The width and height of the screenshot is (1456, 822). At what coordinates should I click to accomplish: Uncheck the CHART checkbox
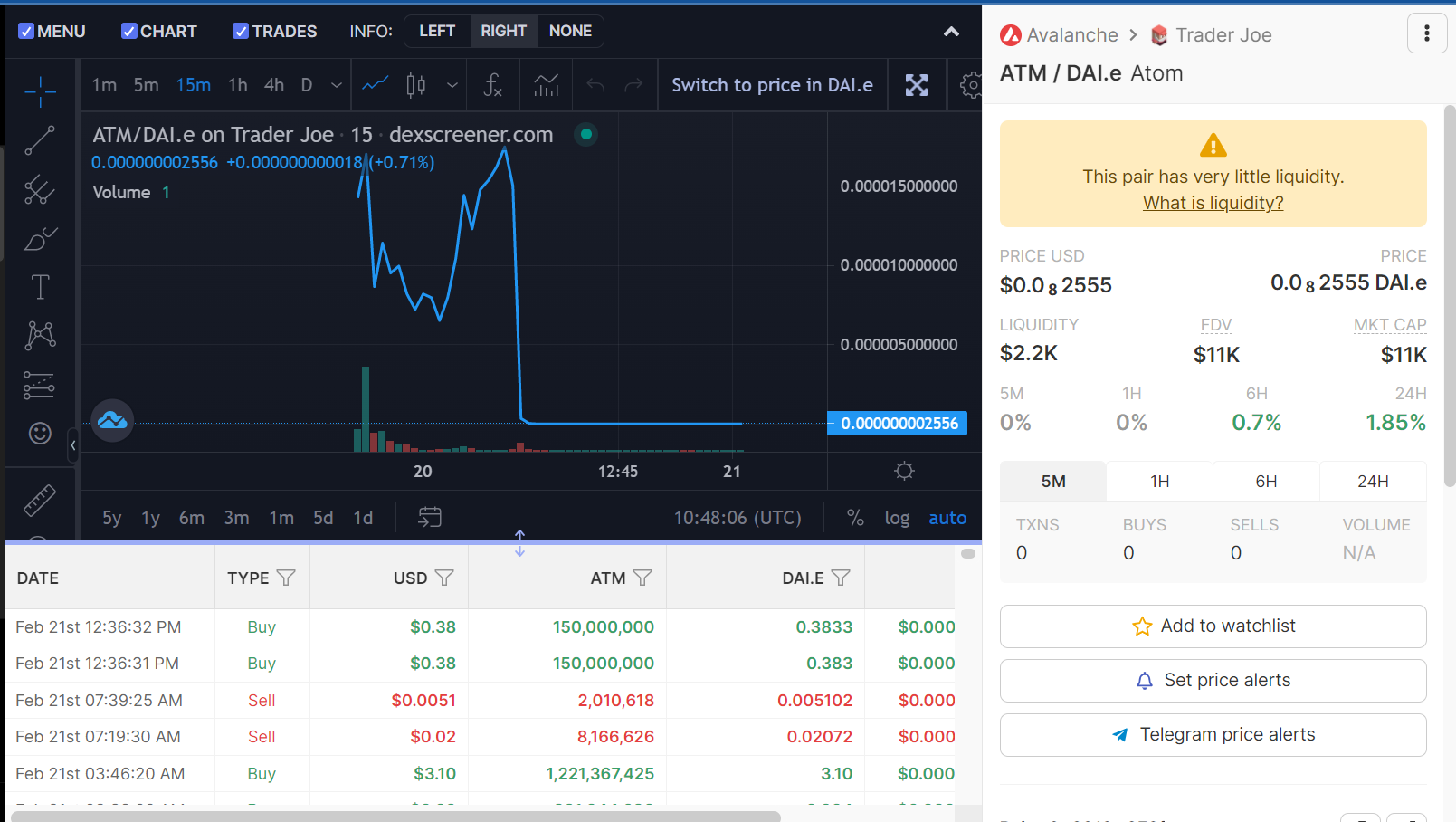click(x=129, y=32)
